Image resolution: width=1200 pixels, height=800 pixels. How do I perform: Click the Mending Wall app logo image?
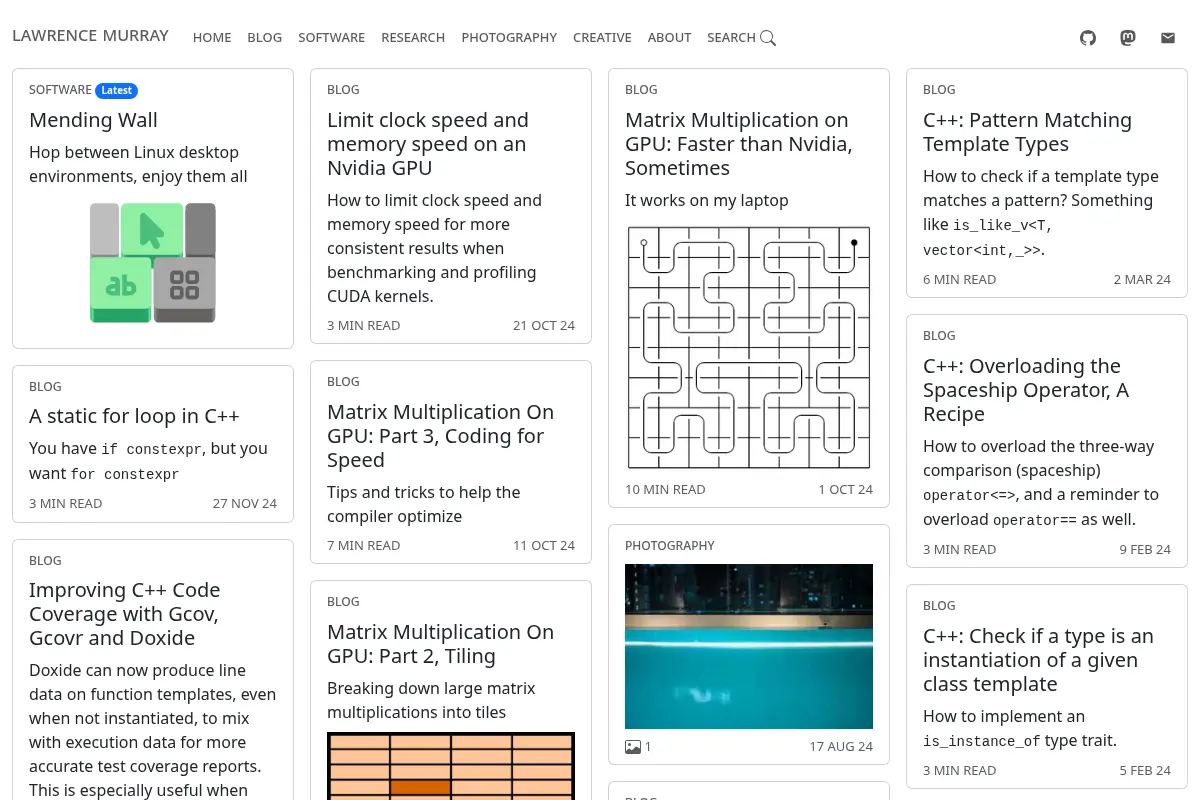coord(153,263)
